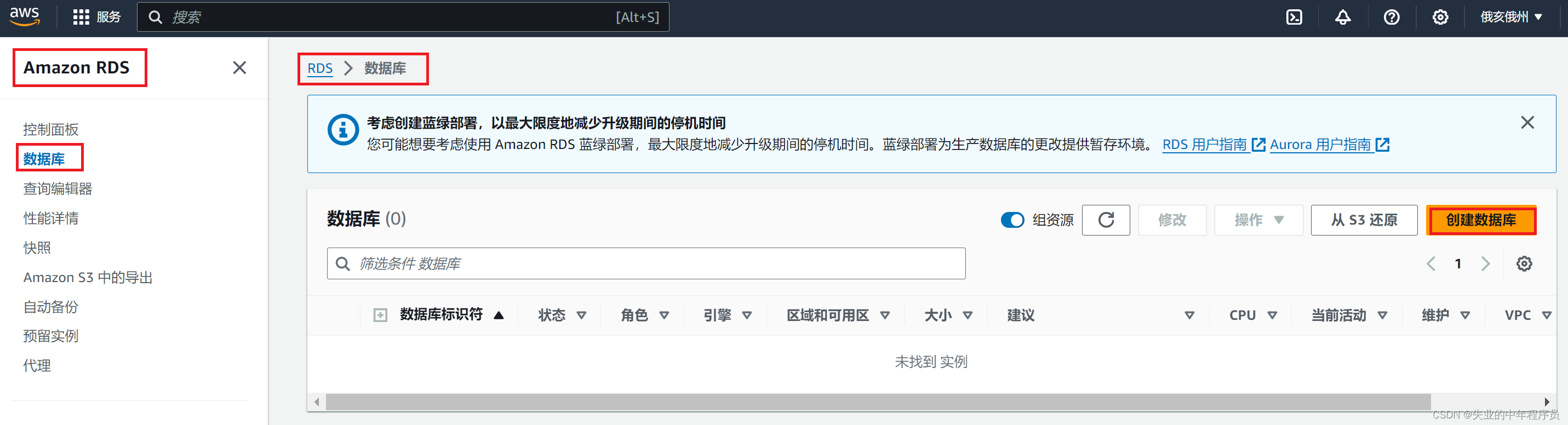
Task: Click the top search bar field
Action: point(403,17)
